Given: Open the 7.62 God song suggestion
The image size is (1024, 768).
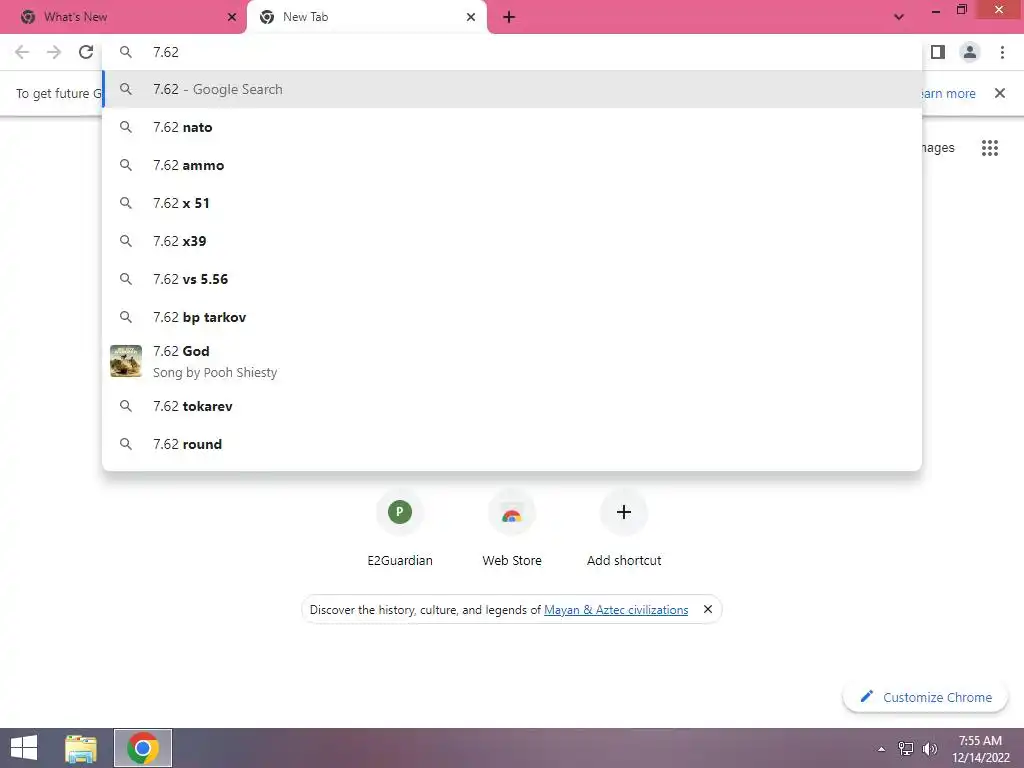Looking at the screenshot, I should click(x=512, y=361).
